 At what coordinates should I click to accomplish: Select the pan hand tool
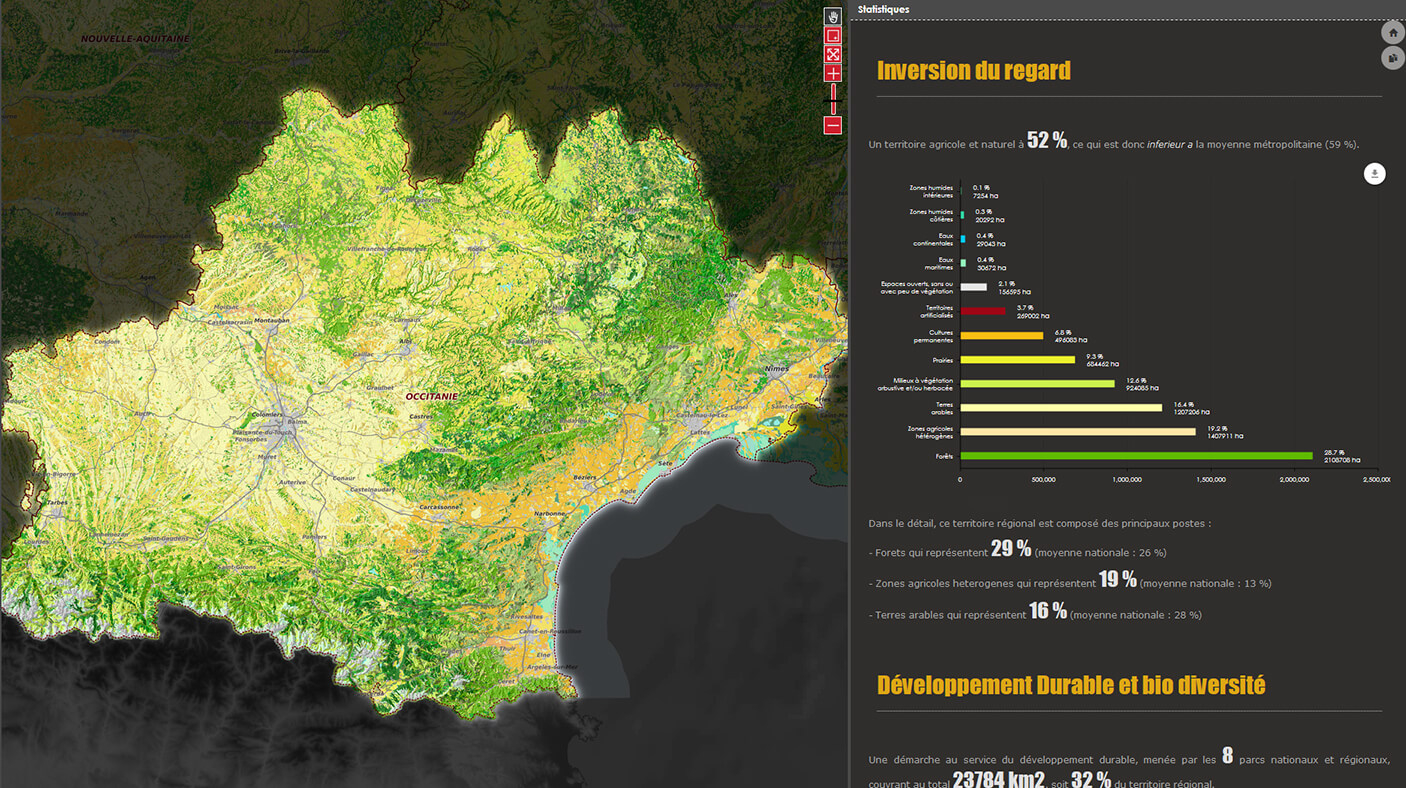832,16
